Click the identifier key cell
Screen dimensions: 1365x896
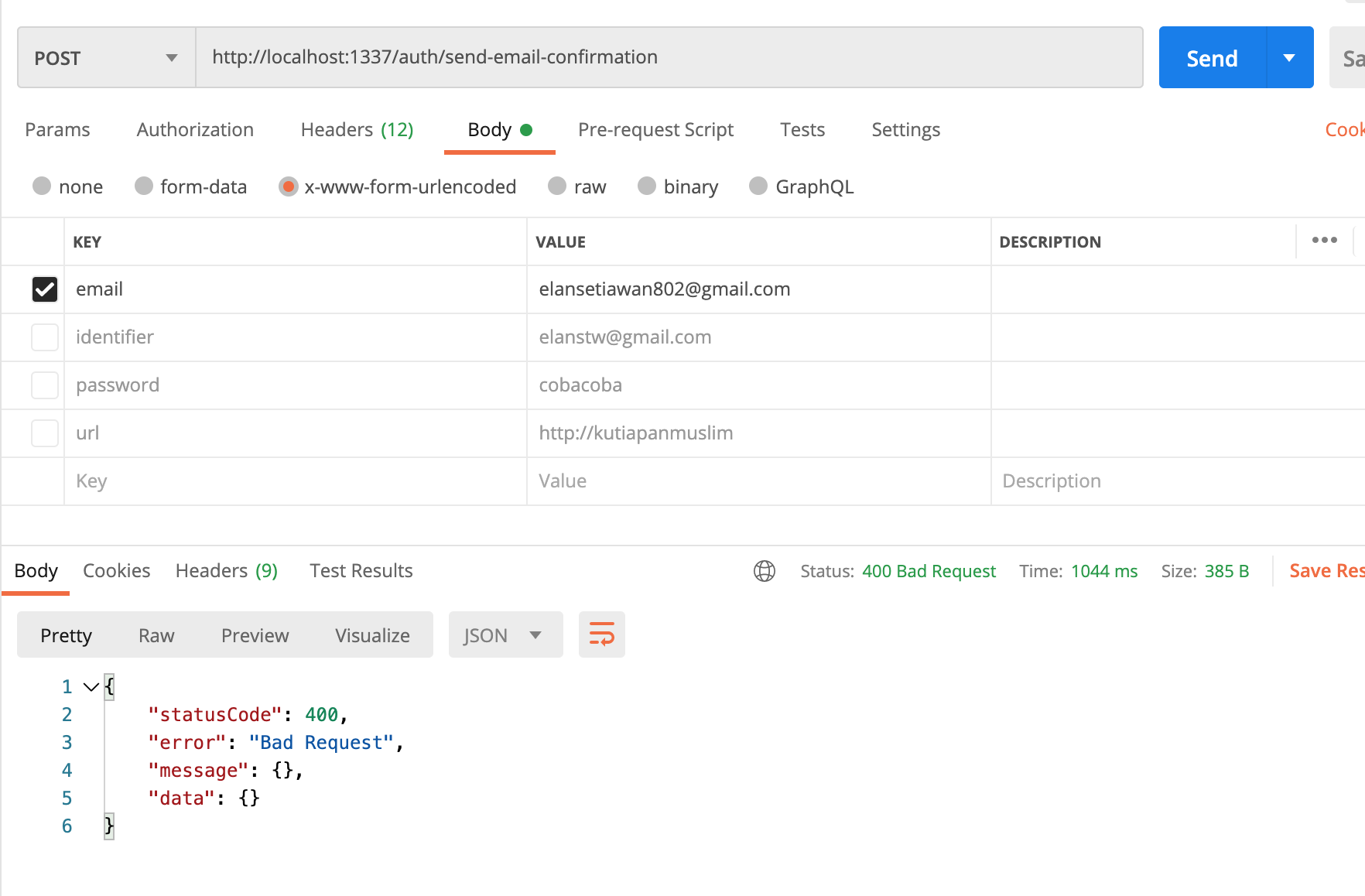coord(296,337)
